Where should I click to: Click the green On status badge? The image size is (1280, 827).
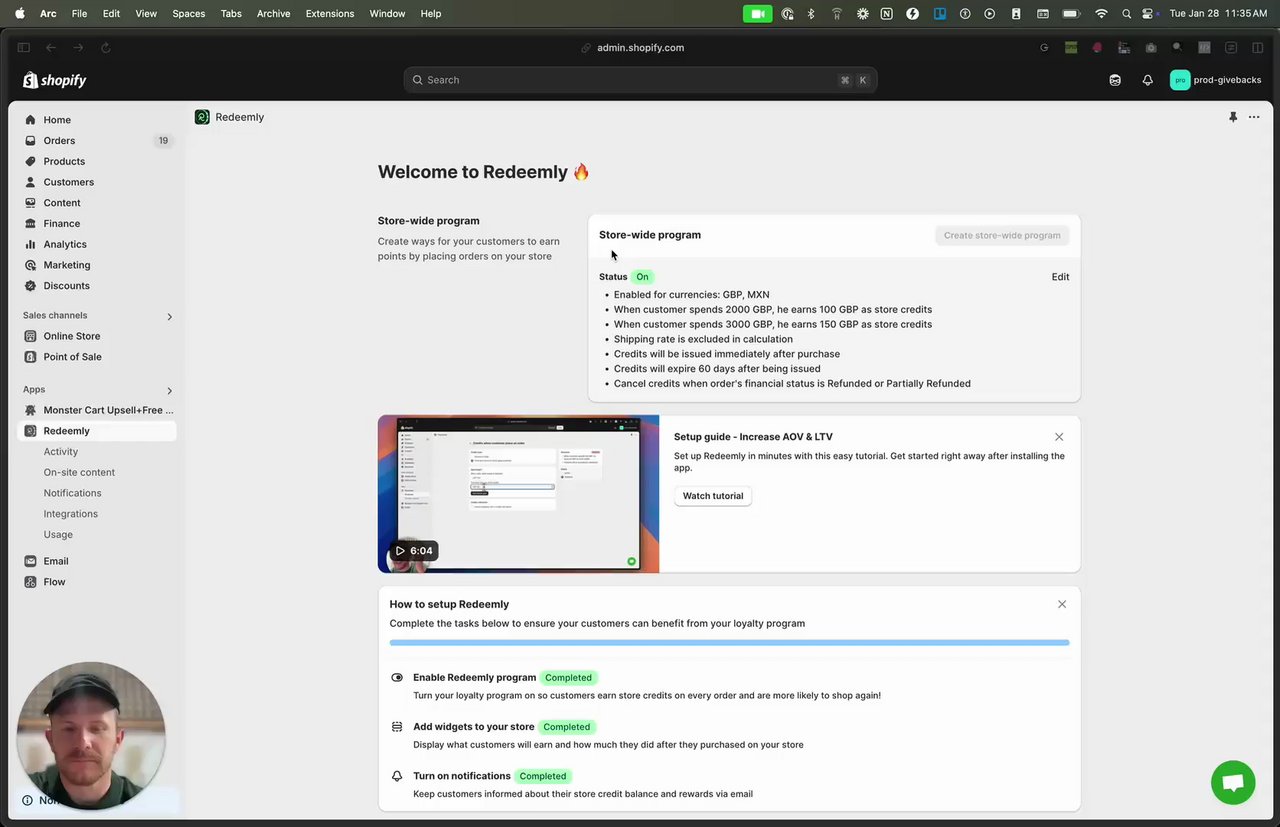point(642,277)
